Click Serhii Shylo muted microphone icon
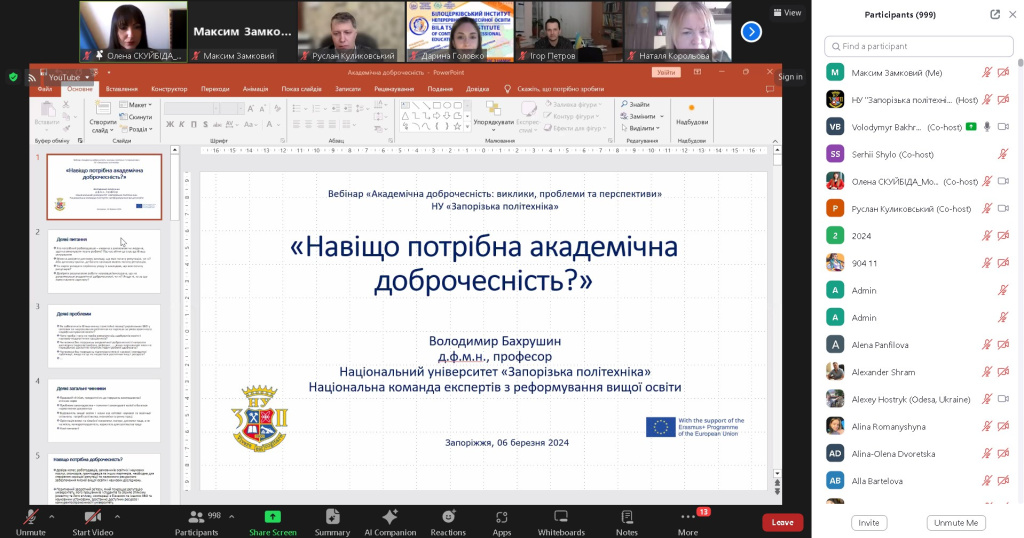The image size is (1024, 538). (x=1002, y=155)
